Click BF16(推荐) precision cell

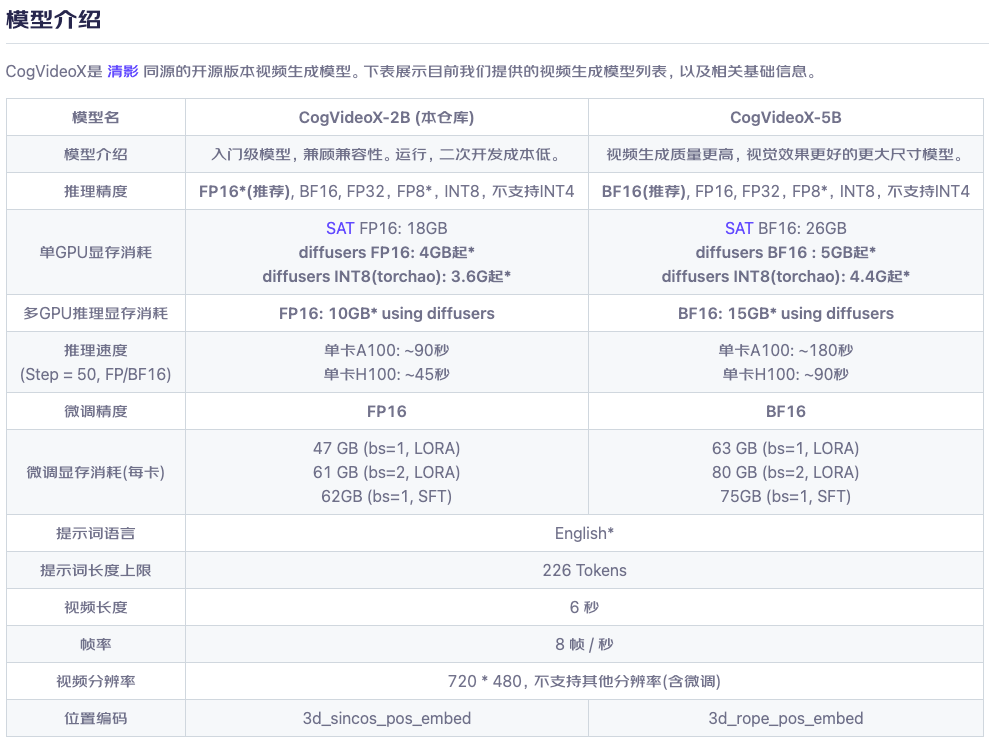(x=786, y=191)
